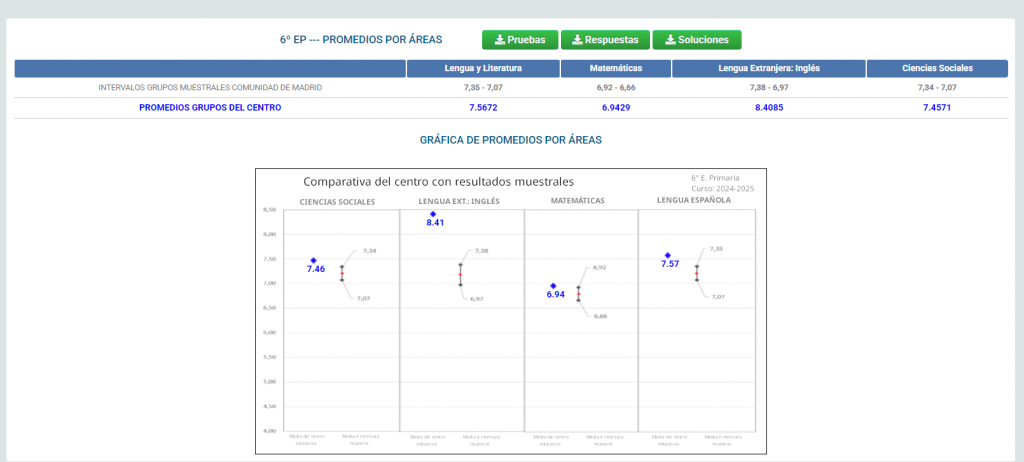Click the blue diamond marker labeled 8.41
The width and height of the screenshot is (1024, 462).
(433, 214)
